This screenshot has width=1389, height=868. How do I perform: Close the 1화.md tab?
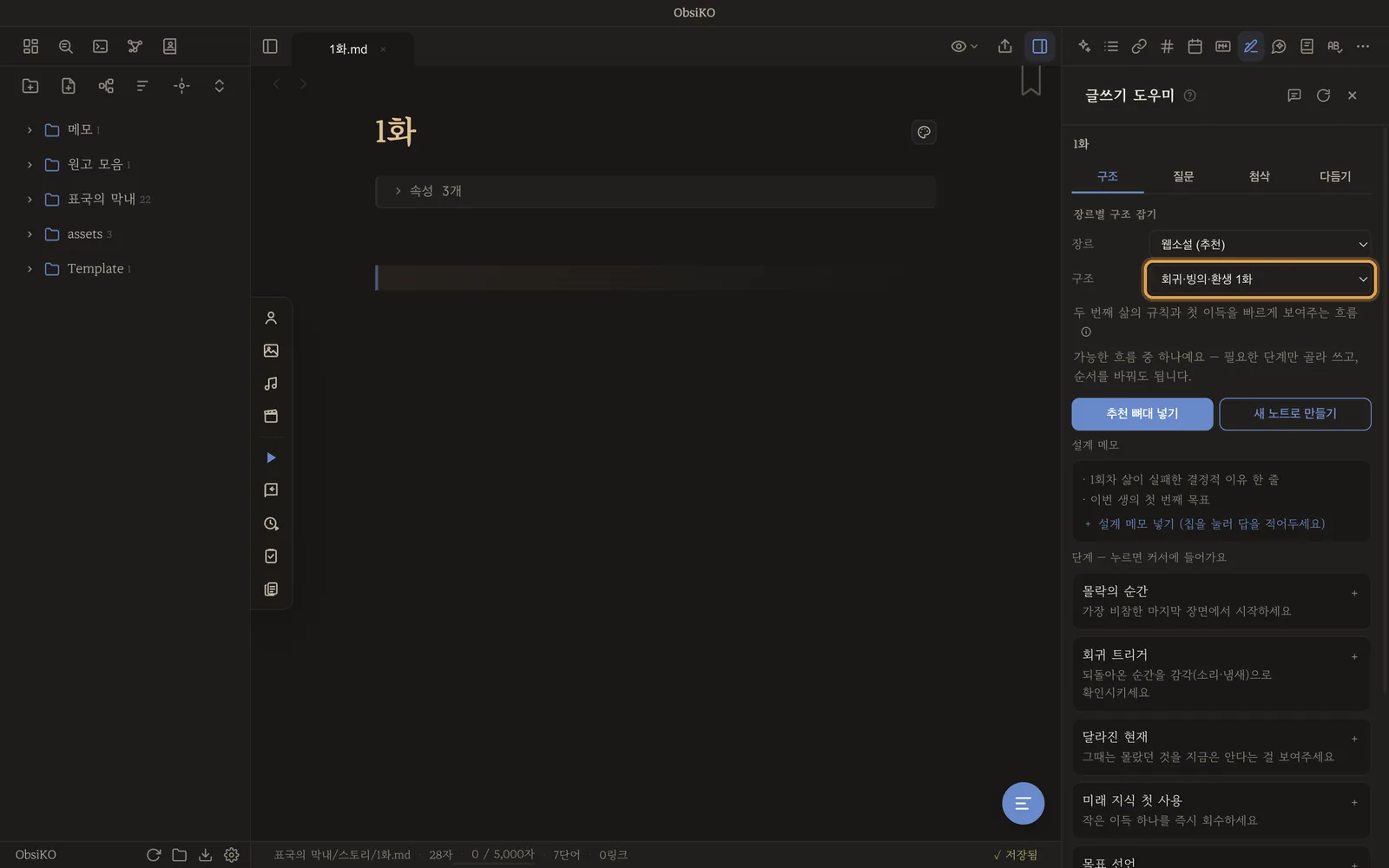(383, 49)
